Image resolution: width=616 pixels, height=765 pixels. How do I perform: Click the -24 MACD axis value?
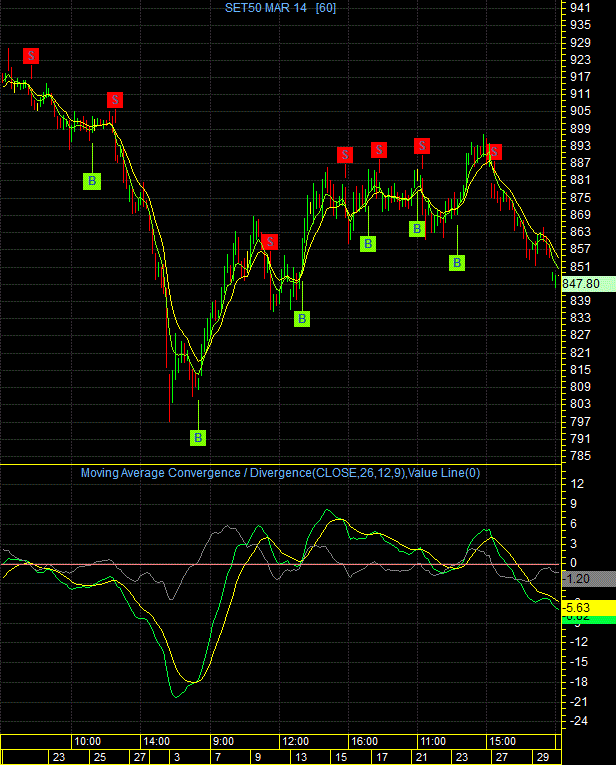point(578,721)
